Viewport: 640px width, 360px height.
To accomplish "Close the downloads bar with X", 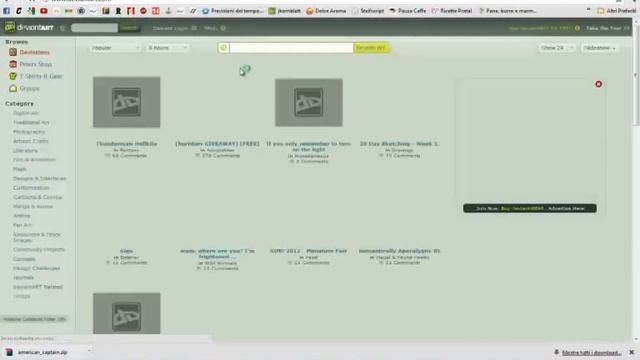I will pos(631,352).
